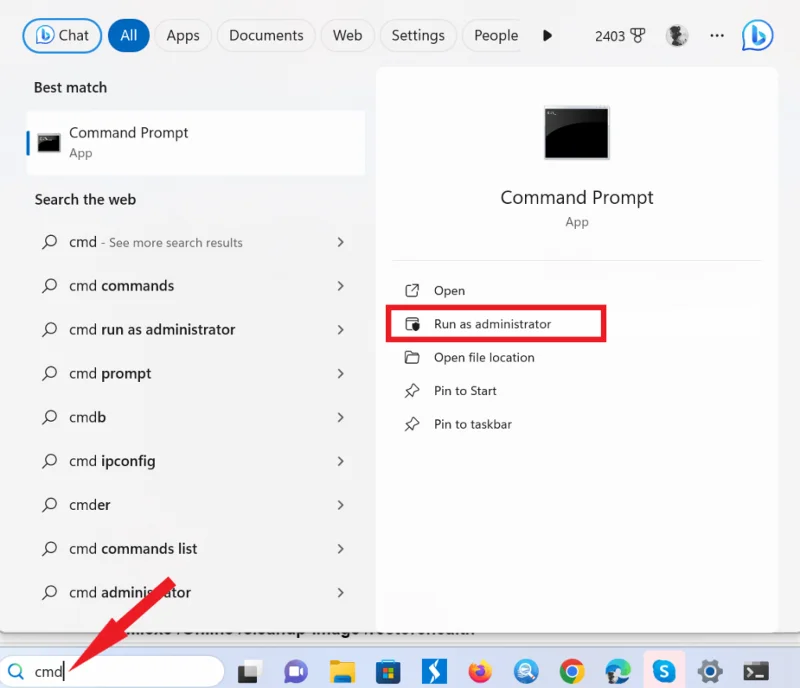Screen dimensions: 800x688
Task: Click the Command Prompt app thumbnail
Action: [577, 133]
